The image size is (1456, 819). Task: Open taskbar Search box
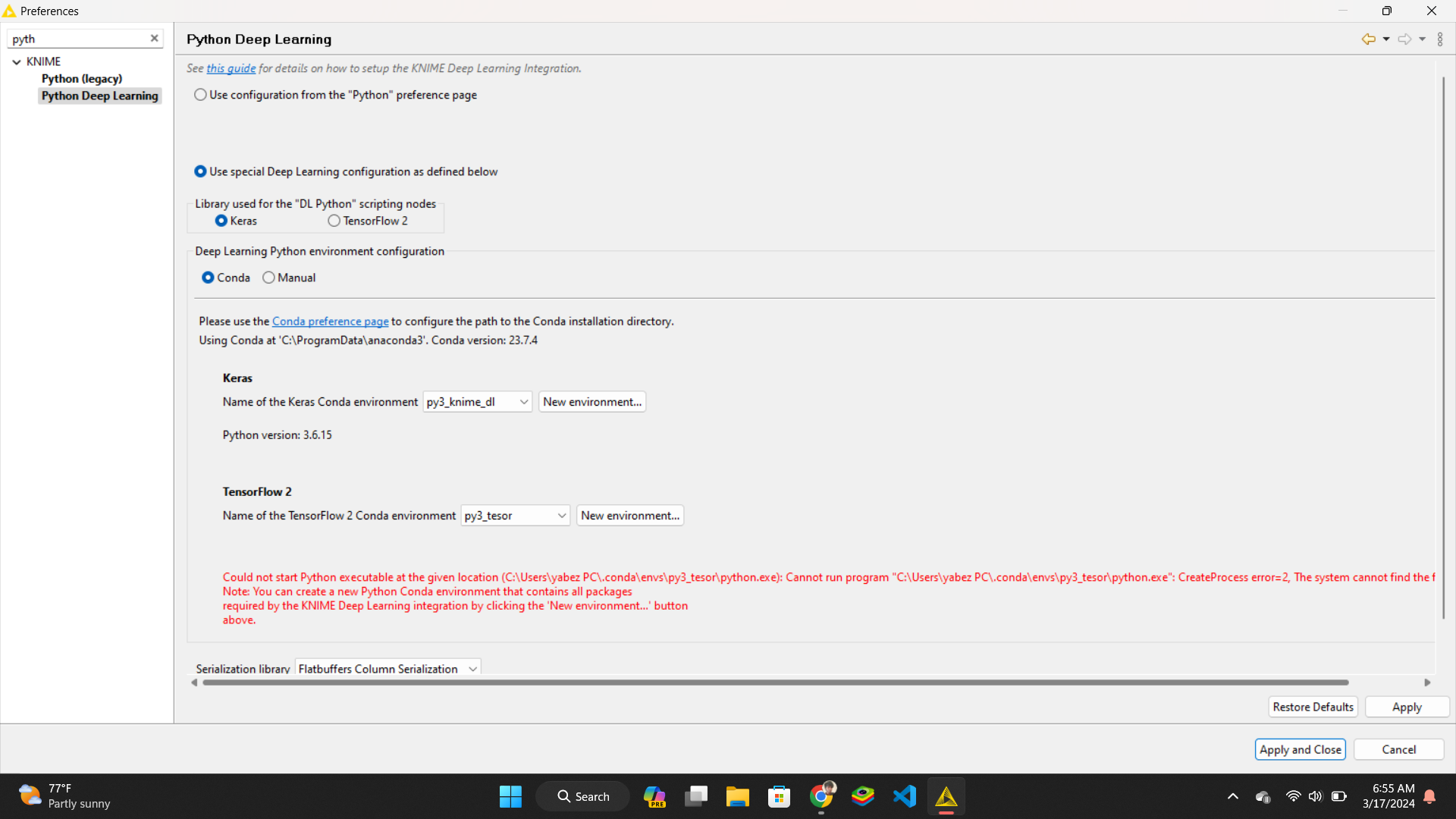582,796
